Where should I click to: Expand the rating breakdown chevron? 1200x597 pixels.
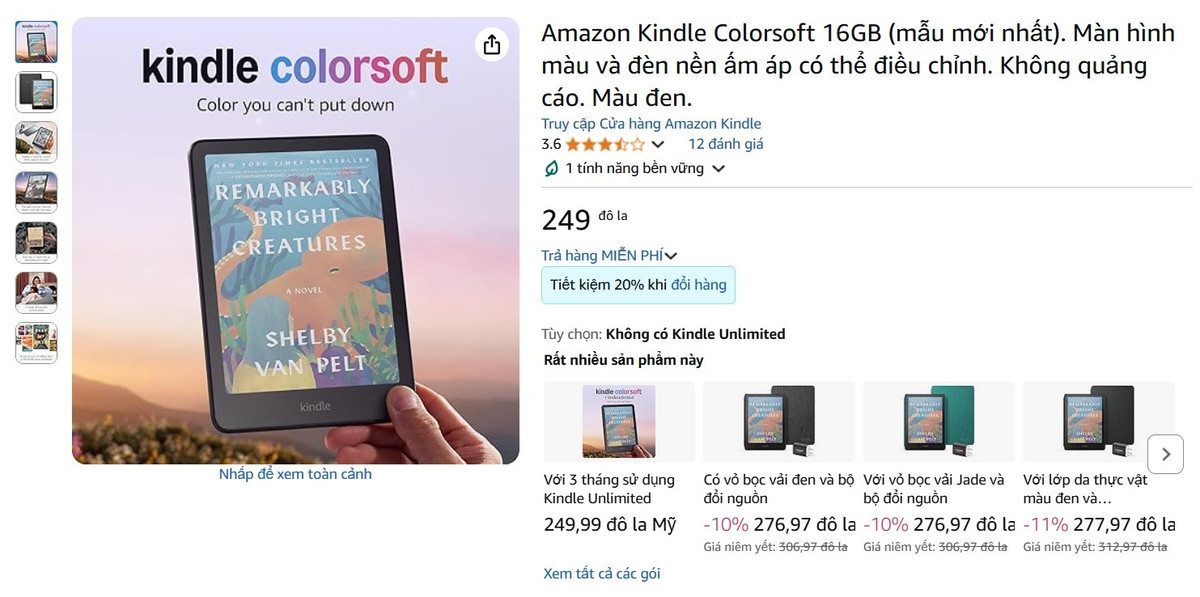click(x=658, y=144)
